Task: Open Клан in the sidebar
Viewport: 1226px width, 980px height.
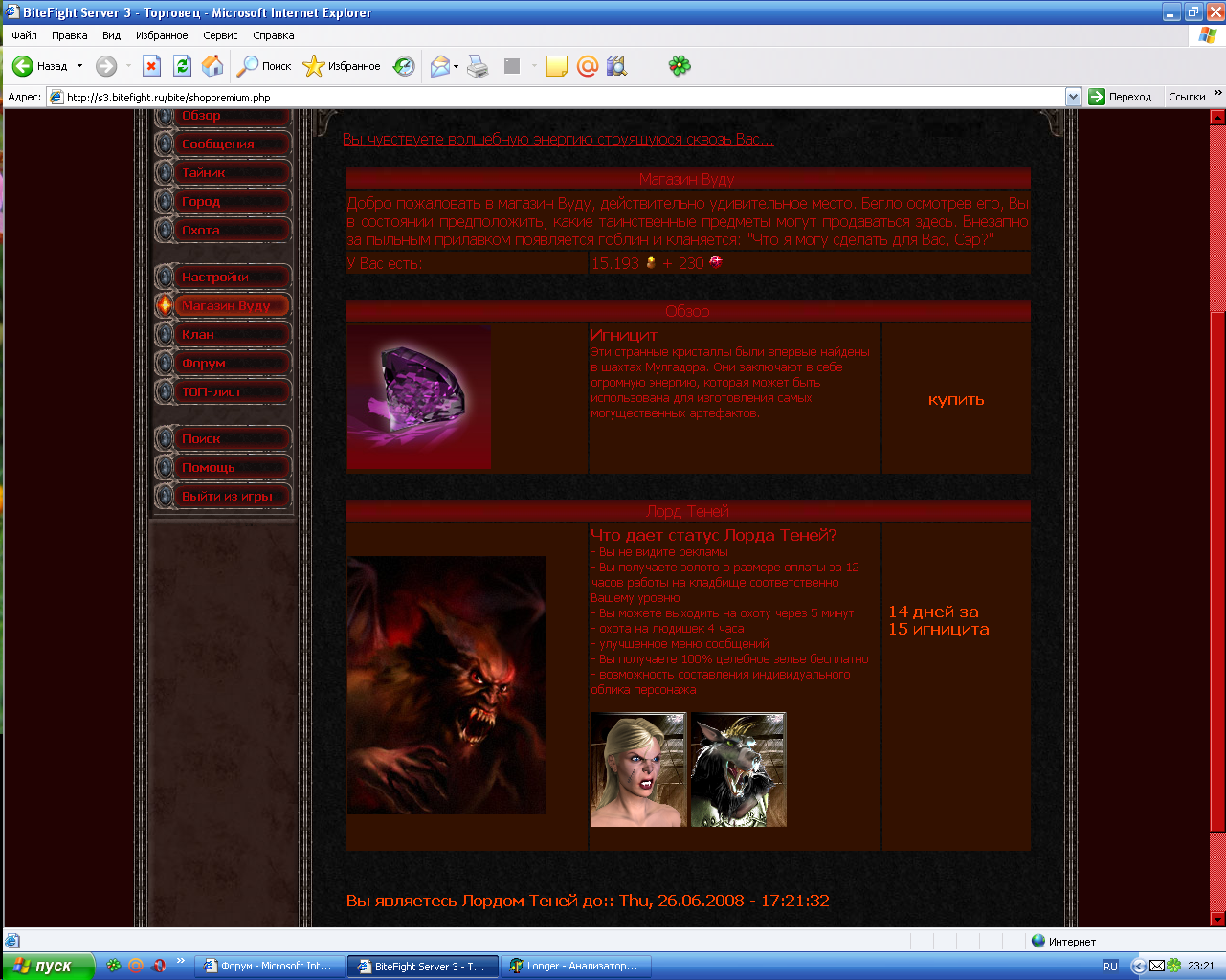Action: point(223,334)
